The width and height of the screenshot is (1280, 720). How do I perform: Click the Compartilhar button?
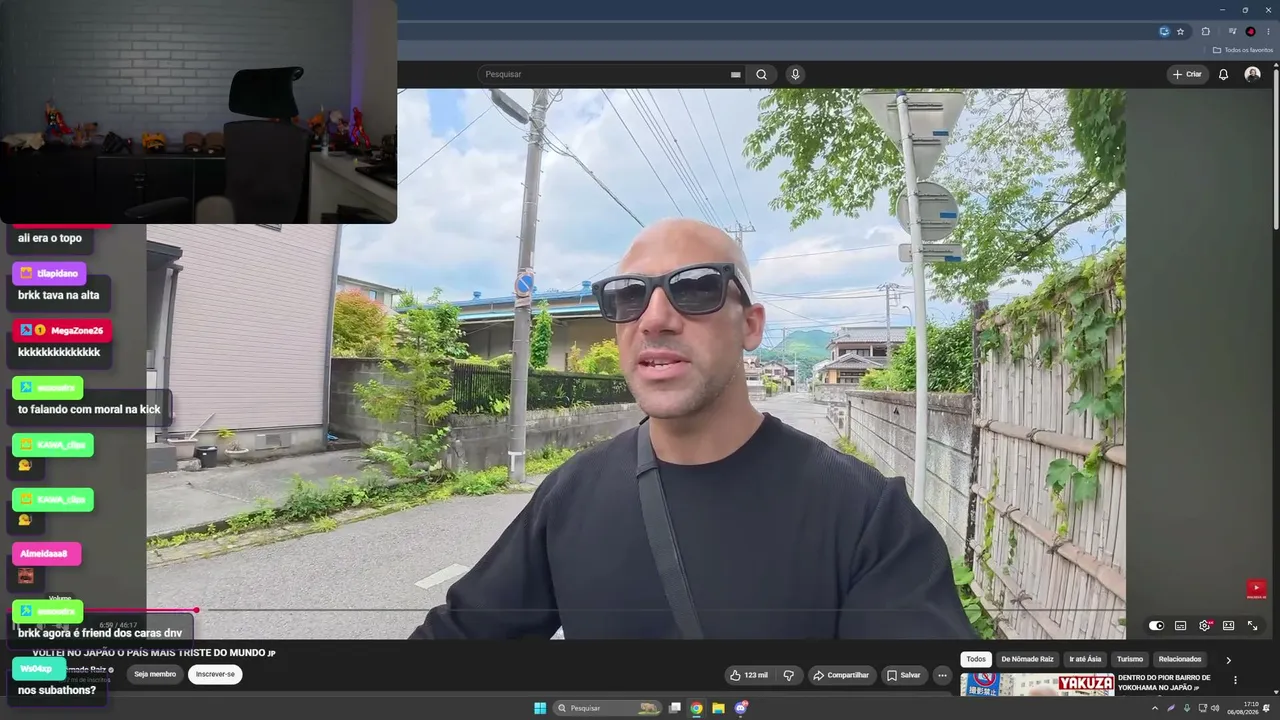tap(840, 675)
